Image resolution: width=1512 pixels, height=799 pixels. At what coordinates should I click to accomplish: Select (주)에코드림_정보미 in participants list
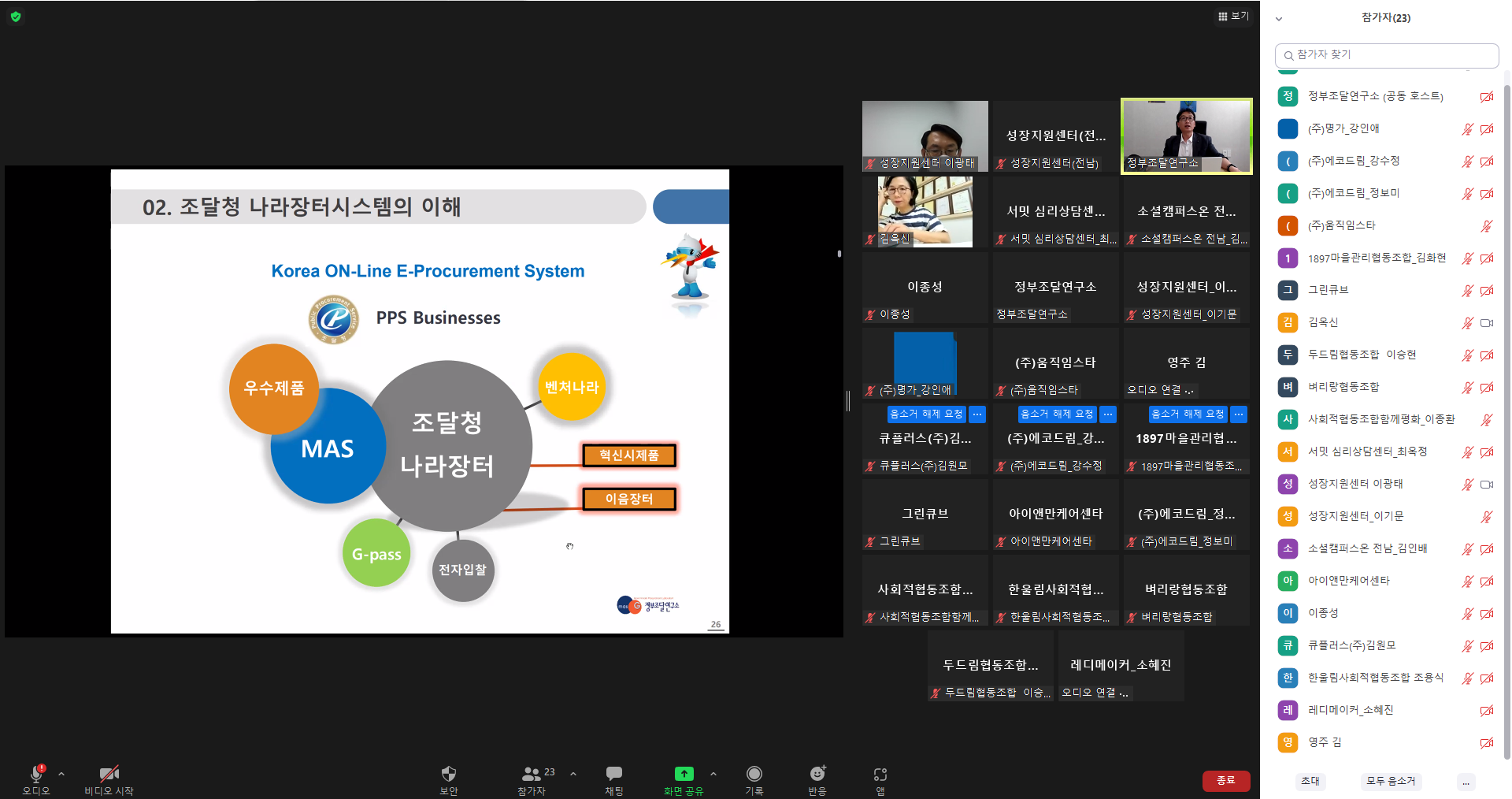(1386, 194)
